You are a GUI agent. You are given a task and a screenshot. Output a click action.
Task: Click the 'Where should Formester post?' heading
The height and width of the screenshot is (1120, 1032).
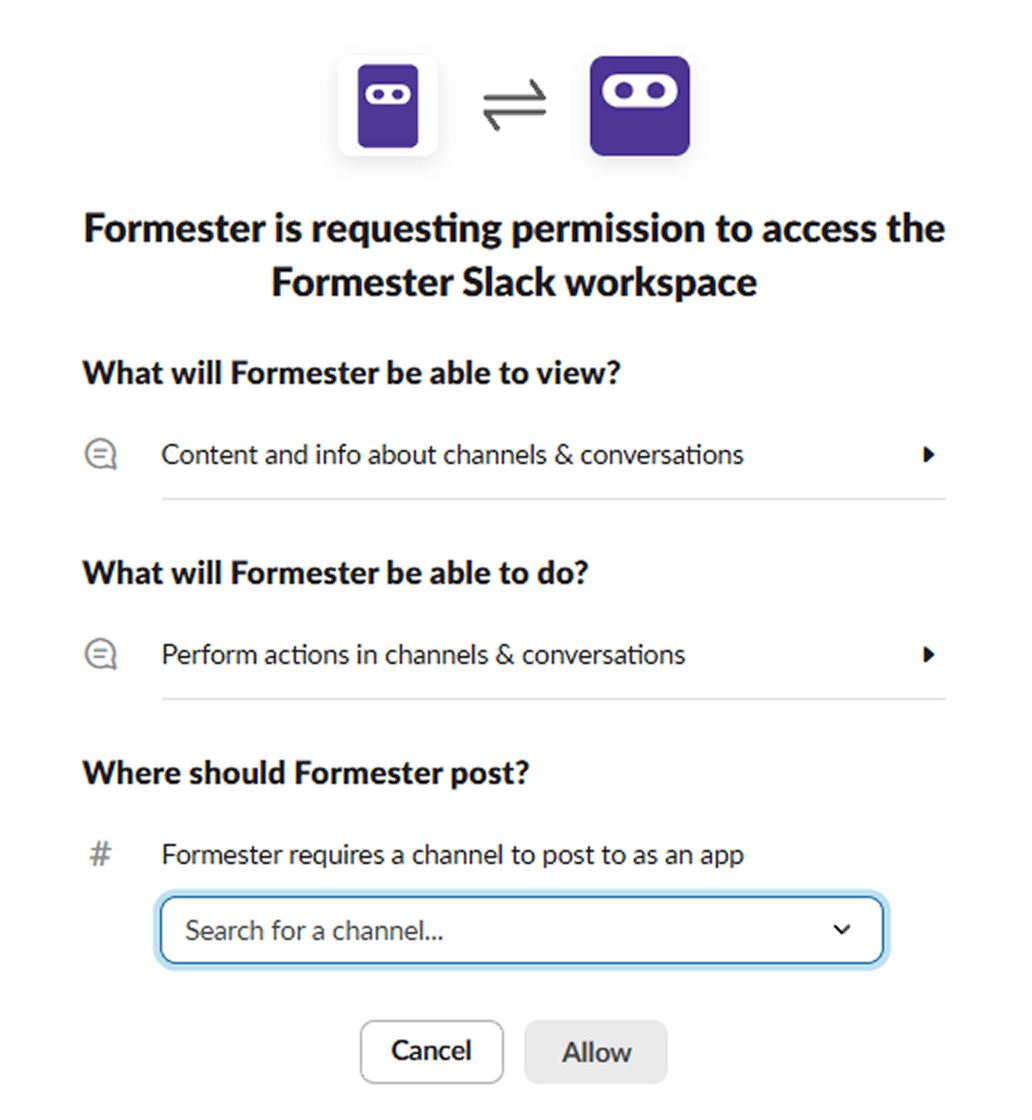coord(306,772)
